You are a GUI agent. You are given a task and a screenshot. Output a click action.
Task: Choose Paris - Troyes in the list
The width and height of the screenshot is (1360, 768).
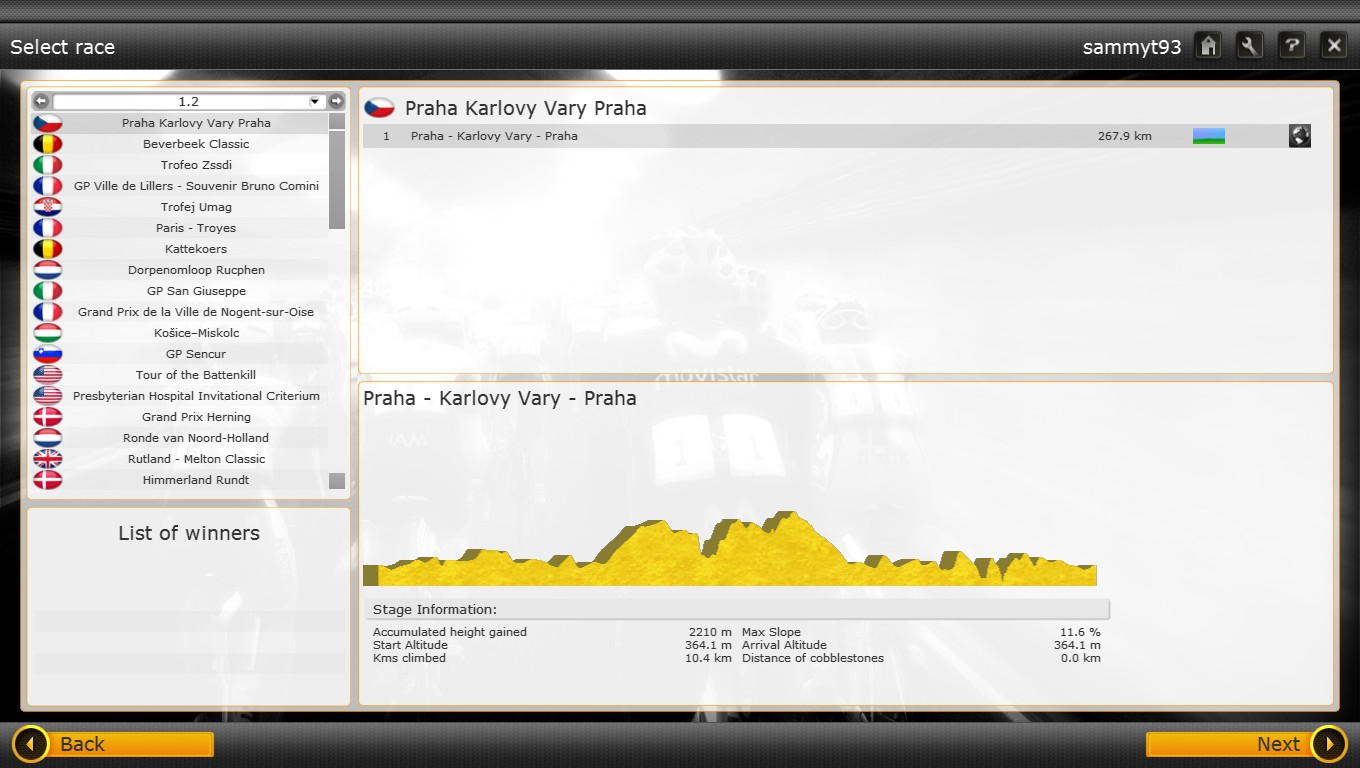coord(196,228)
